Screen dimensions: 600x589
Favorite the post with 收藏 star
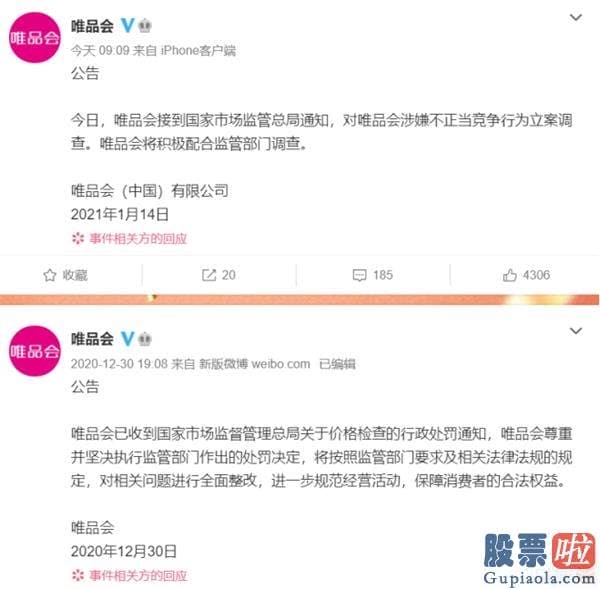[x=65, y=275]
